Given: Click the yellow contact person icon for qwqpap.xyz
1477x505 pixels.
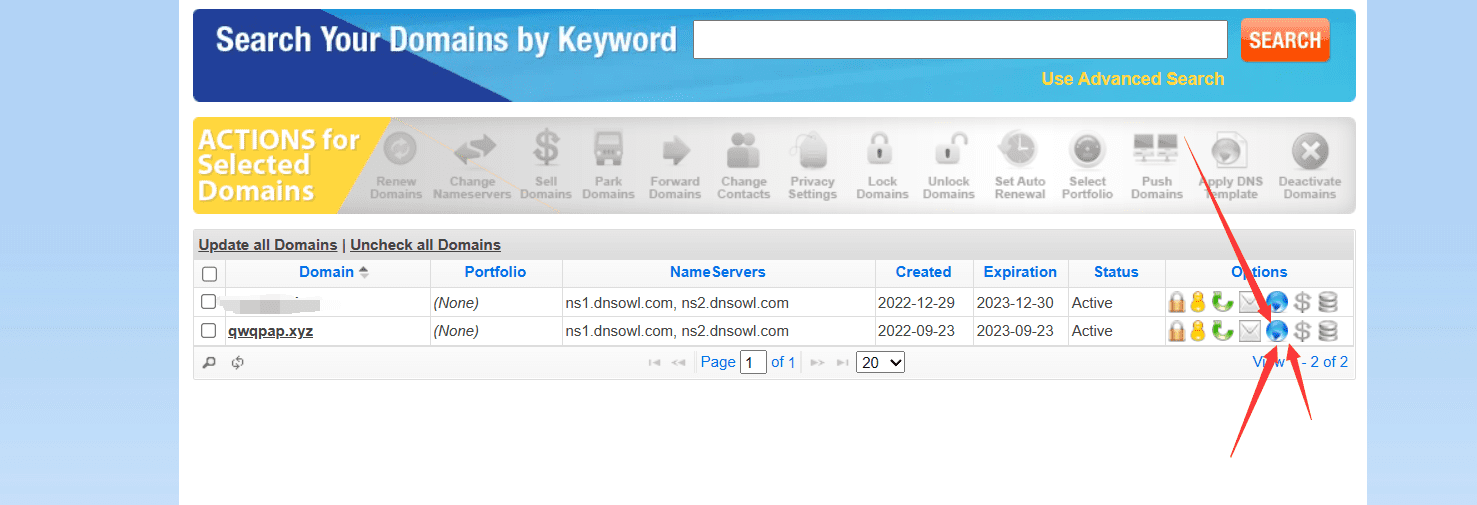Looking at the screenshot, I should pos(1197,331).
